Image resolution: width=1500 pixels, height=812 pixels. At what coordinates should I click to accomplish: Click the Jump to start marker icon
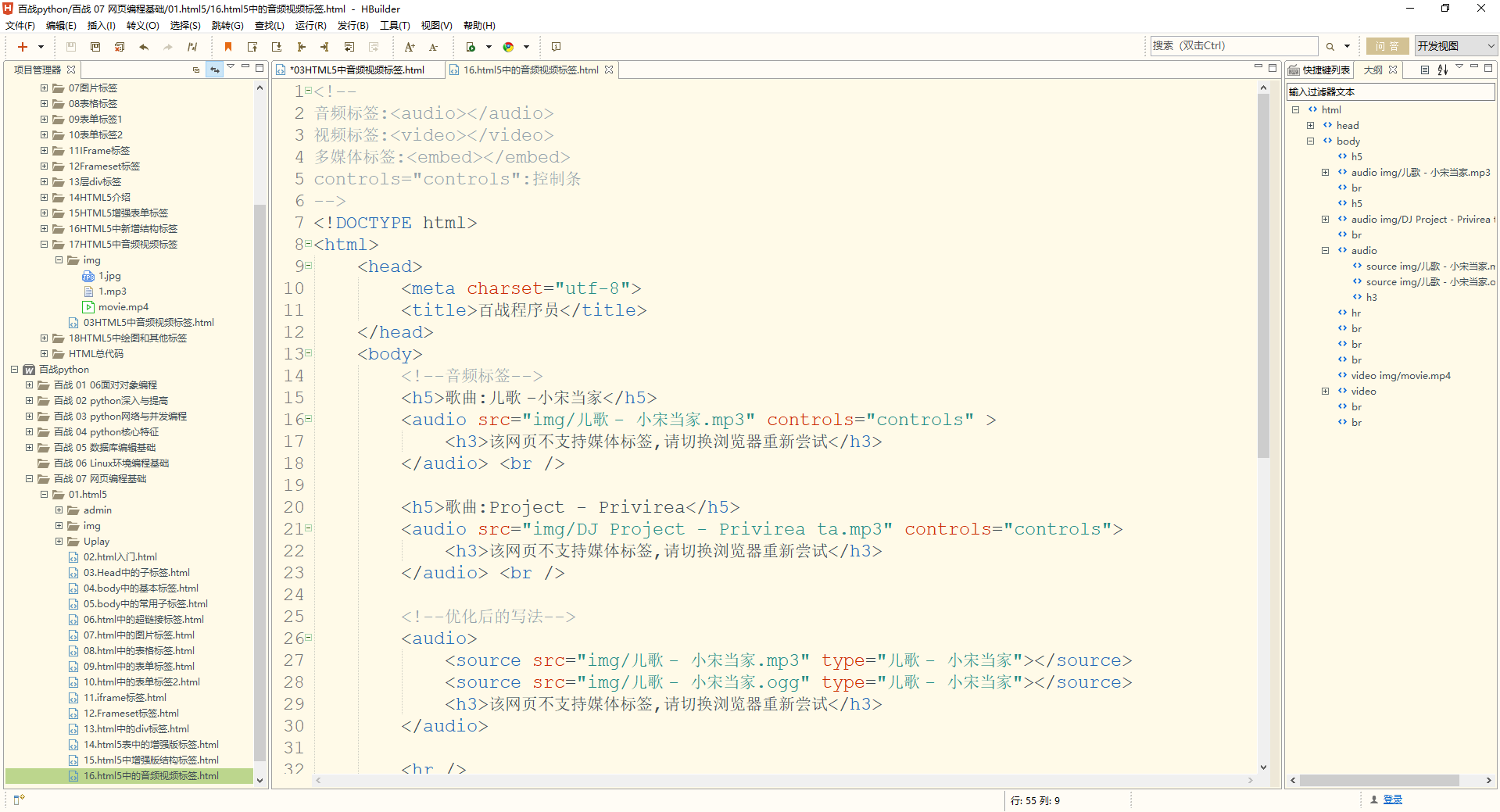301,47
